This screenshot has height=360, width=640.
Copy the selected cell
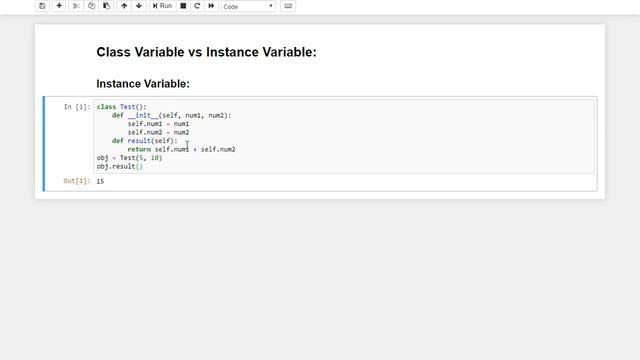(91, 6)
